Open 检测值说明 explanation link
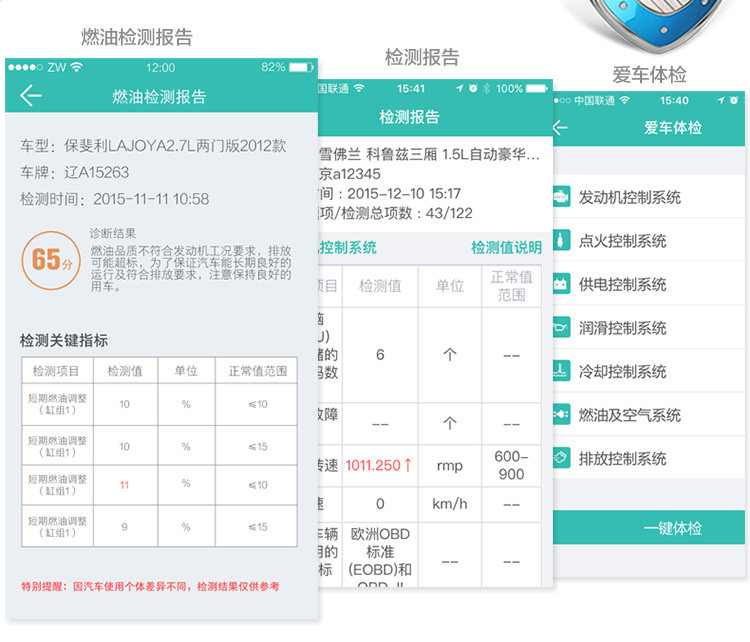The width and height of the screenshot is (750, 642). 507,247
